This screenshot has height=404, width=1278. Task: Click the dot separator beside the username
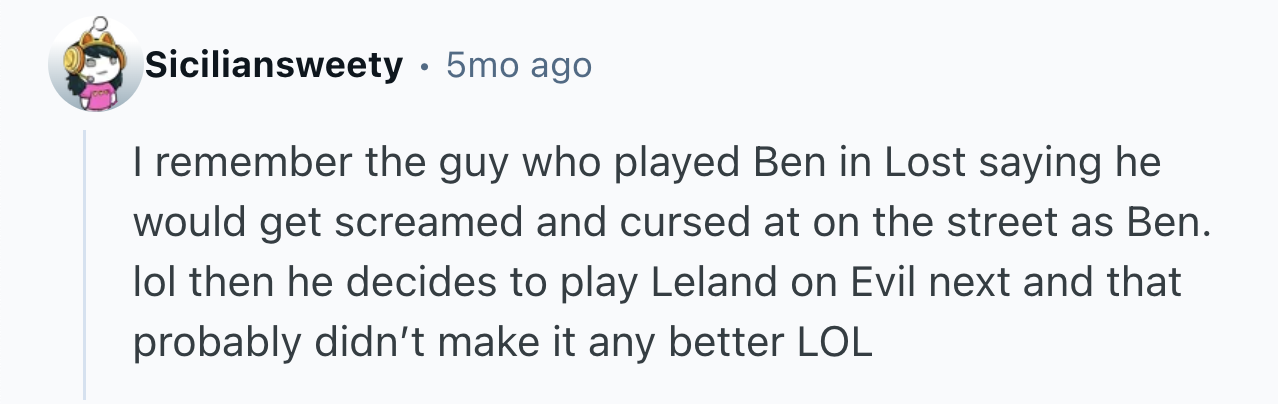(x=425, y=67)
